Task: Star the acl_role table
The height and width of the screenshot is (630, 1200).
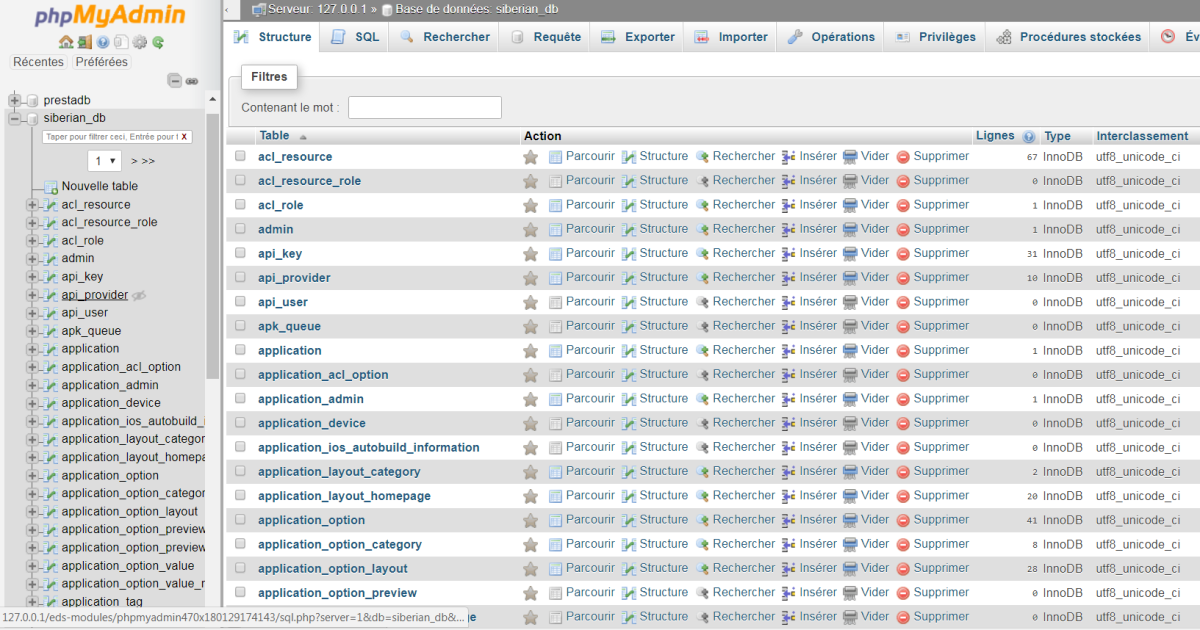Action: click(x=530, y=205)
